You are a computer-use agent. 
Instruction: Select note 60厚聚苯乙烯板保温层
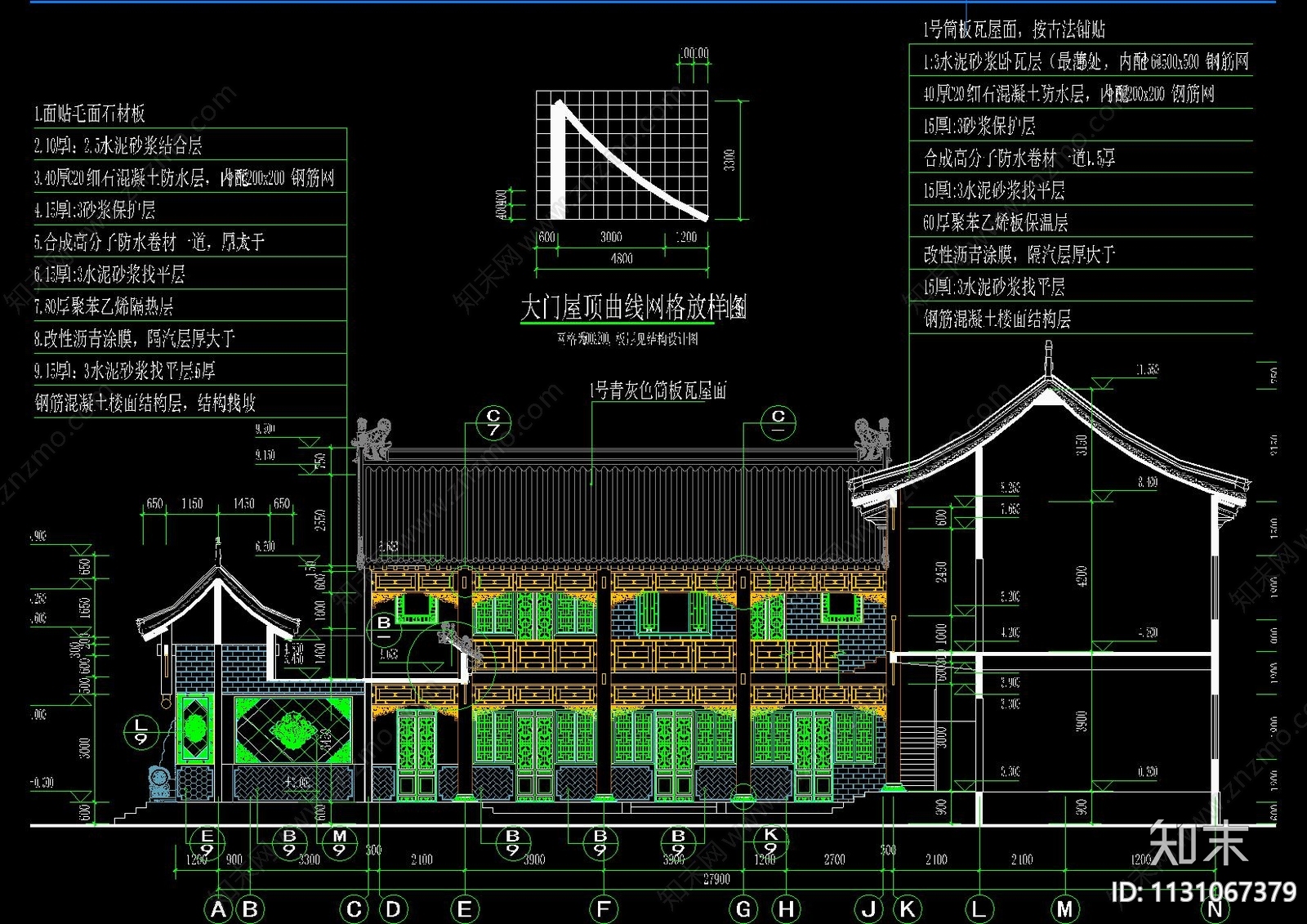995,222
